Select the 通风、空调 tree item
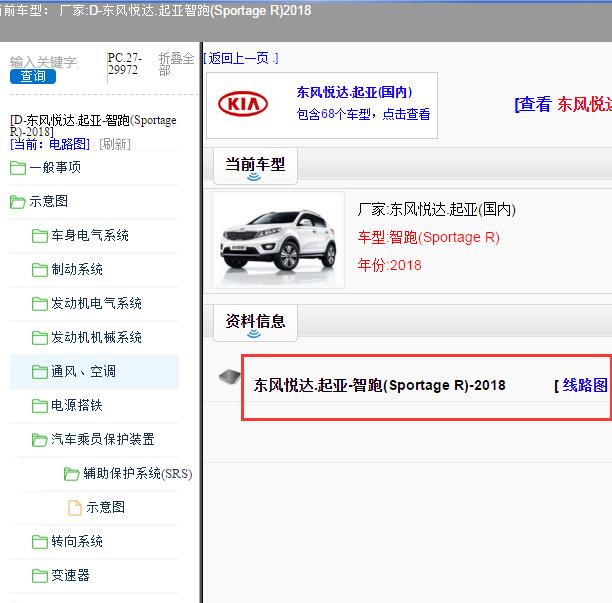 click(x=84, y=371)
